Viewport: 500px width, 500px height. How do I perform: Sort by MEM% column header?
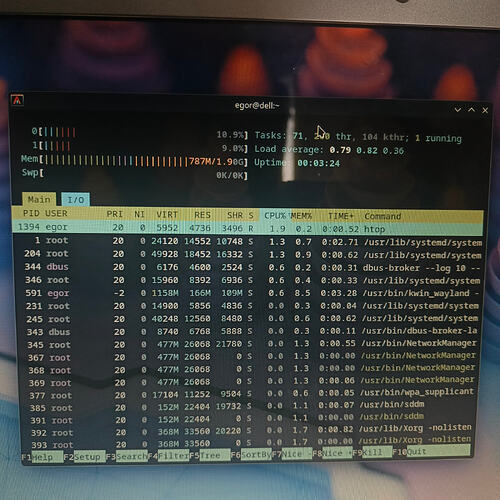[301, 216]
